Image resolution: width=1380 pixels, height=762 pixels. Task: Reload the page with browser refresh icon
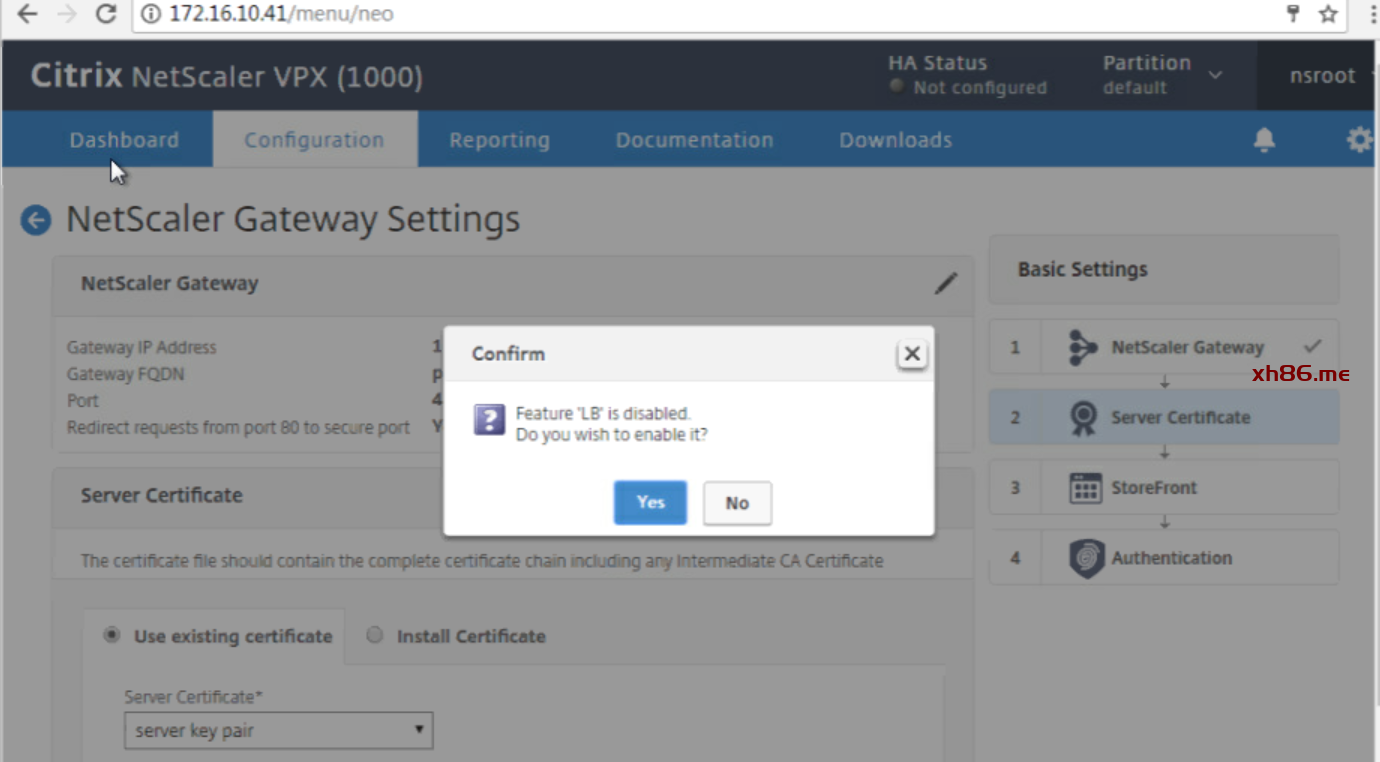click(105, 14)
